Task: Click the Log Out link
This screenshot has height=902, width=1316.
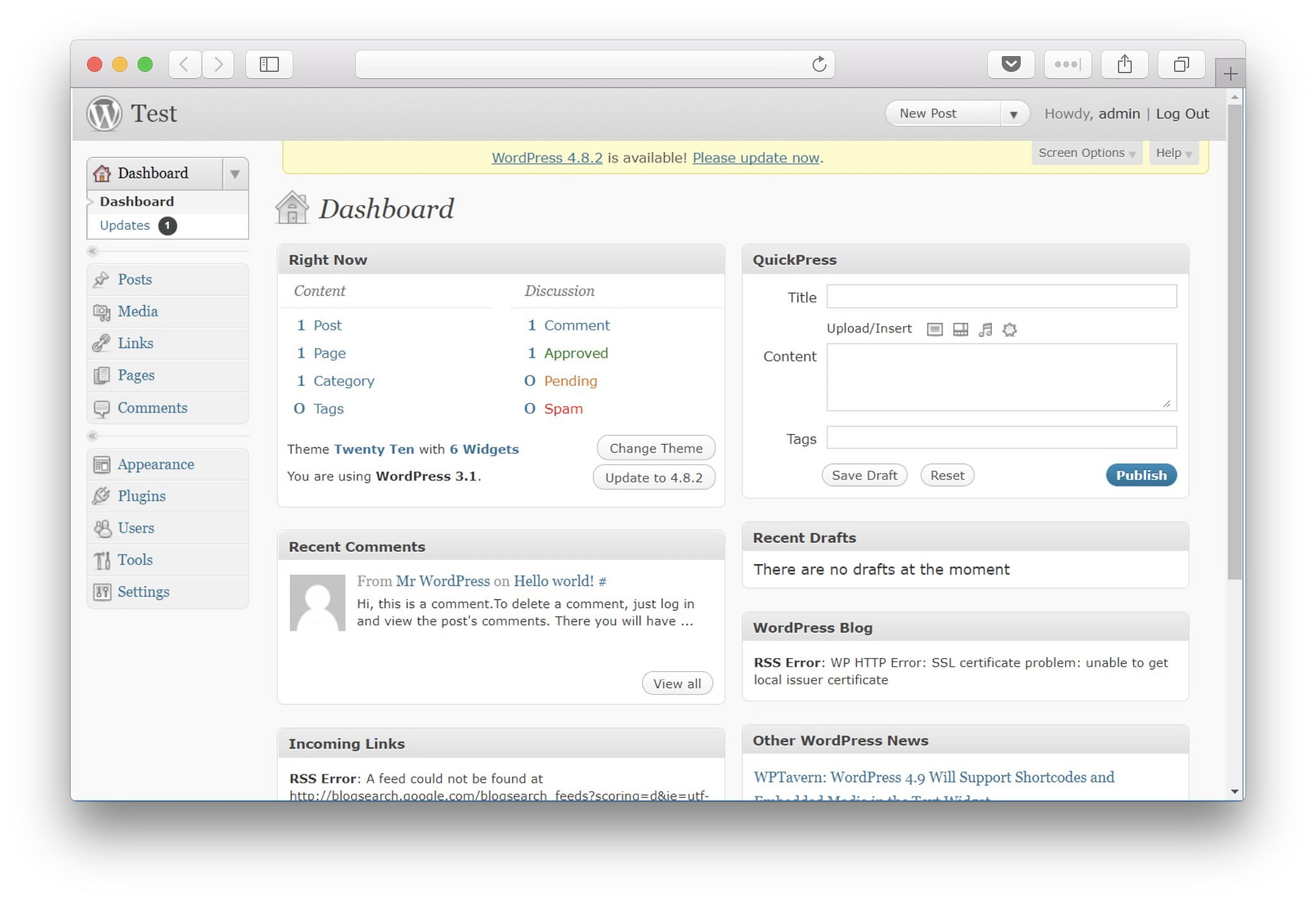Action: point(1182,114)
